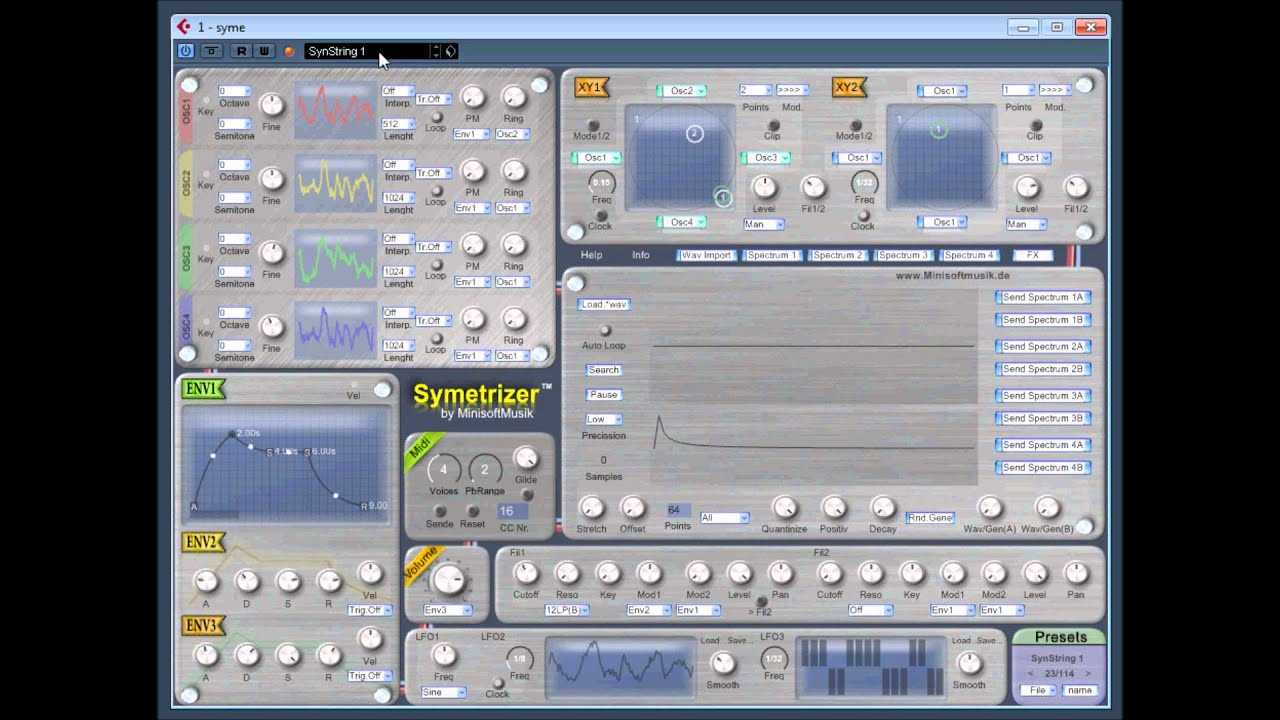Switch to the FX tab

click(x=1033, y=255)
